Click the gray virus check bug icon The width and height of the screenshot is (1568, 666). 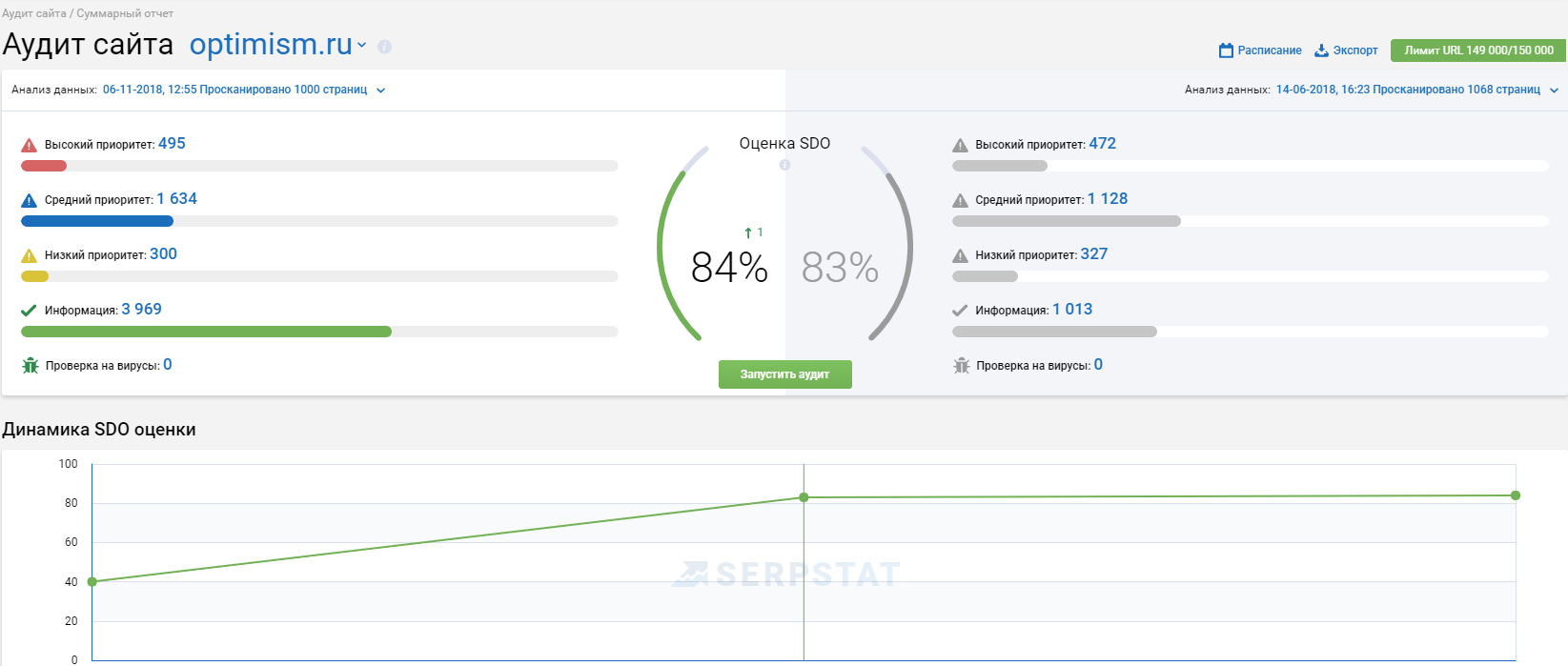coord(961,366)
